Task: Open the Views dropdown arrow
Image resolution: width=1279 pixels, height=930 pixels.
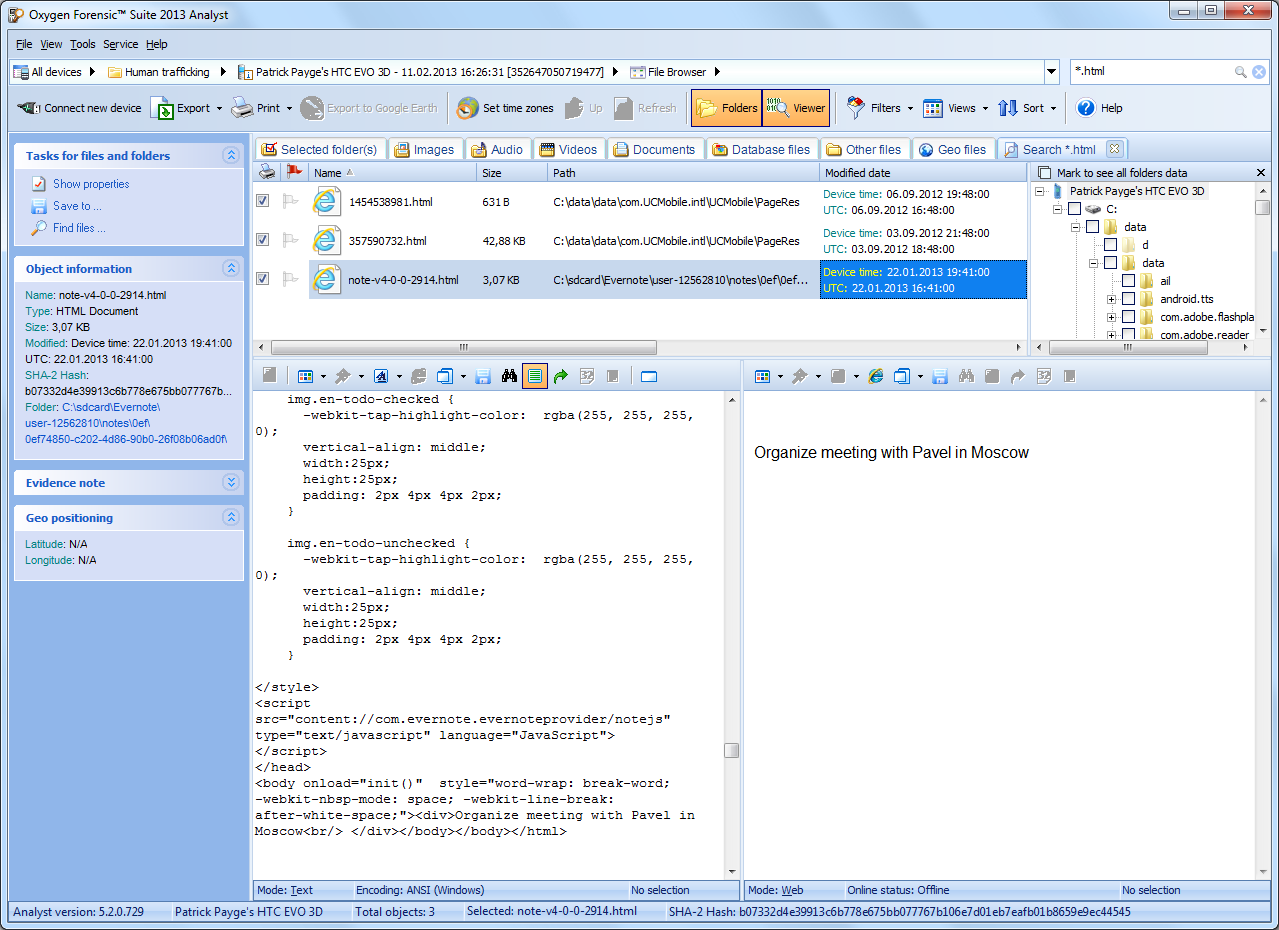Action: pos(985,108)
